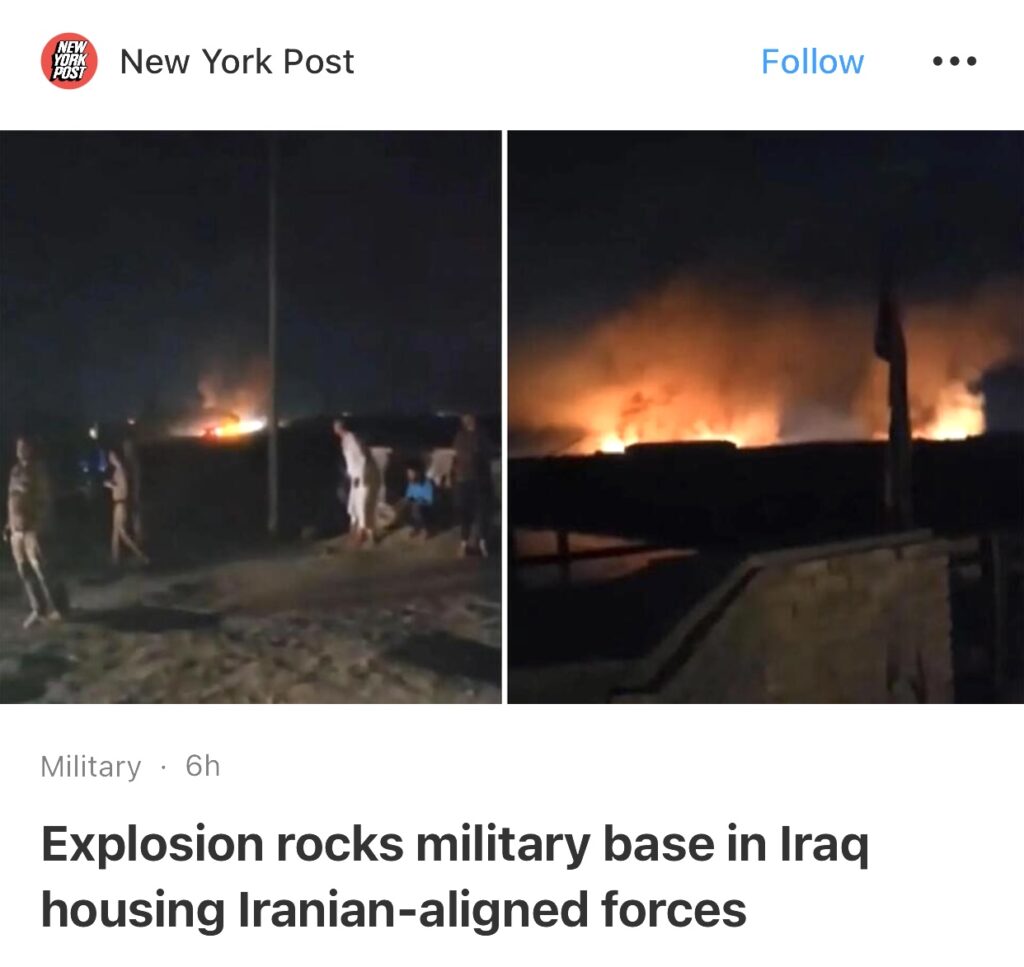1024x967 pixels.
Task: Open the New York Post publisher name
Action: click(236, 61)
